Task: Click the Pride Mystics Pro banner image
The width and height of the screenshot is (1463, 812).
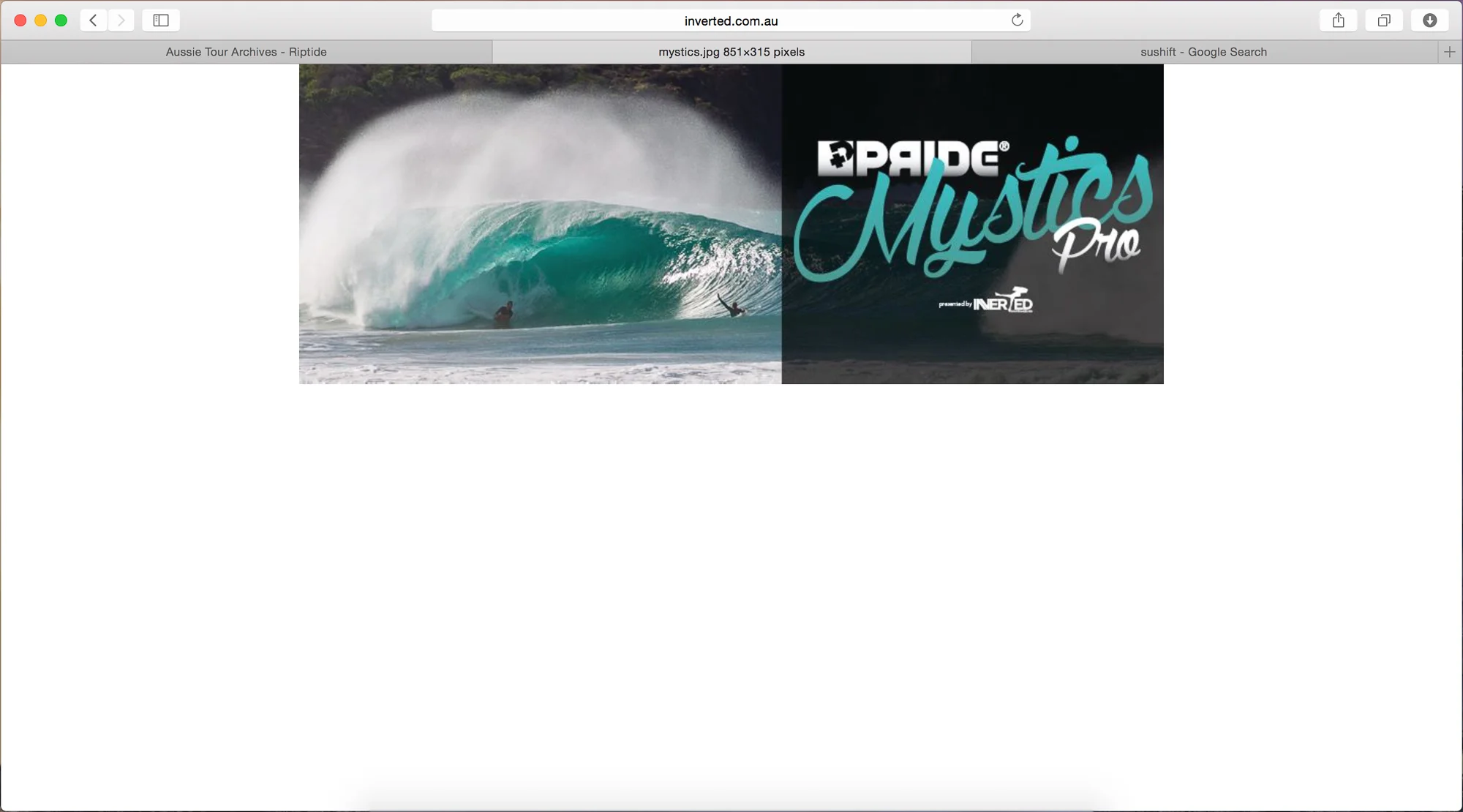Action: tap(731, 224)
